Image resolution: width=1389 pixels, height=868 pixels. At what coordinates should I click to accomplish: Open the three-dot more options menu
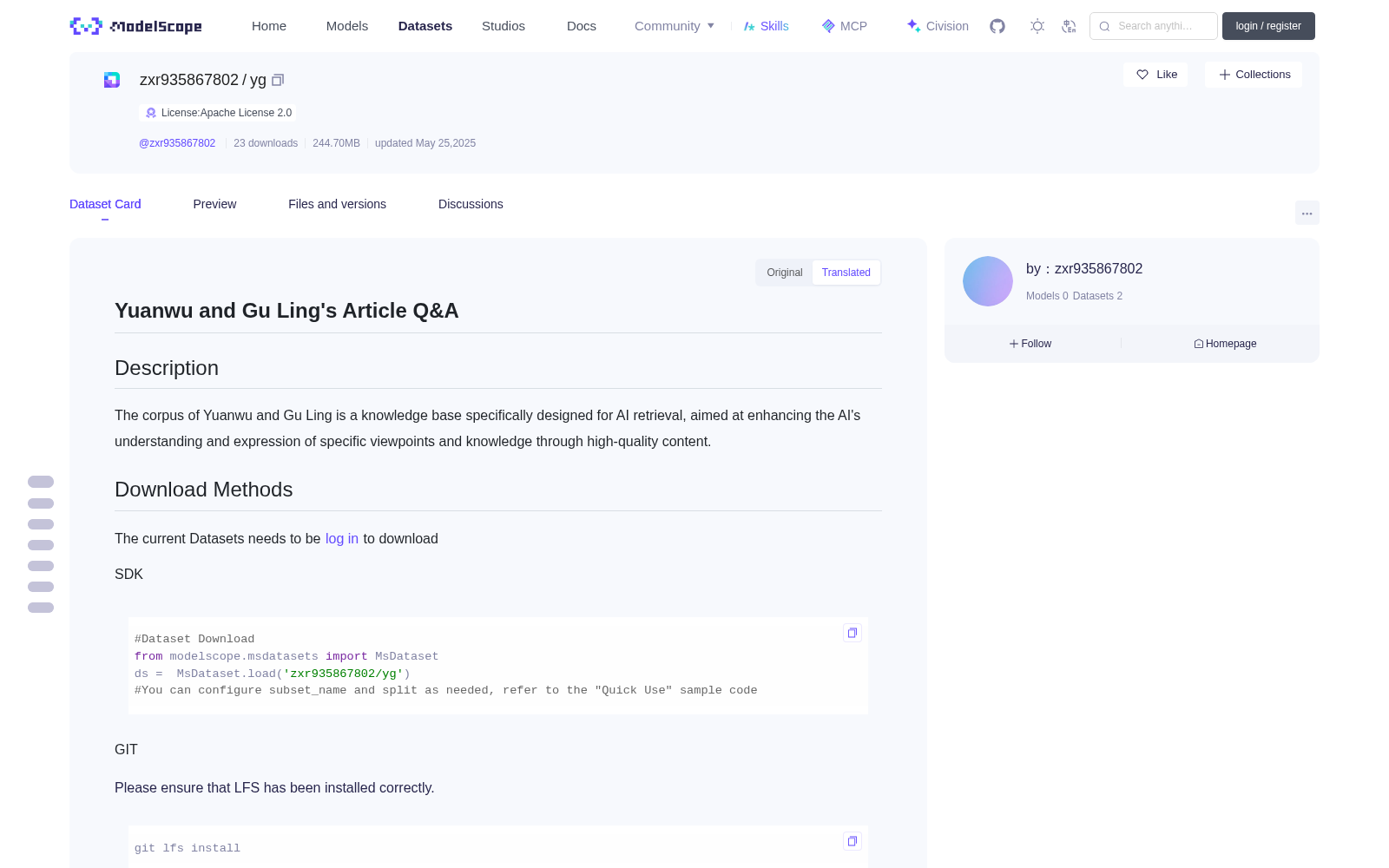coord(1307,213)
